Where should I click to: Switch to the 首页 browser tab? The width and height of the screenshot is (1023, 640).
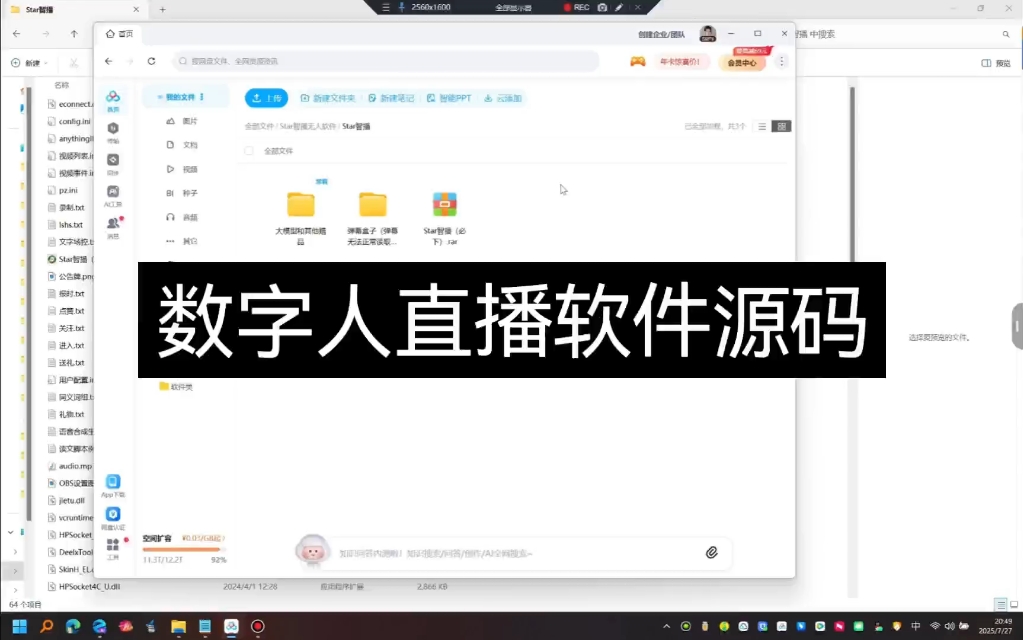tap(120, 33)
